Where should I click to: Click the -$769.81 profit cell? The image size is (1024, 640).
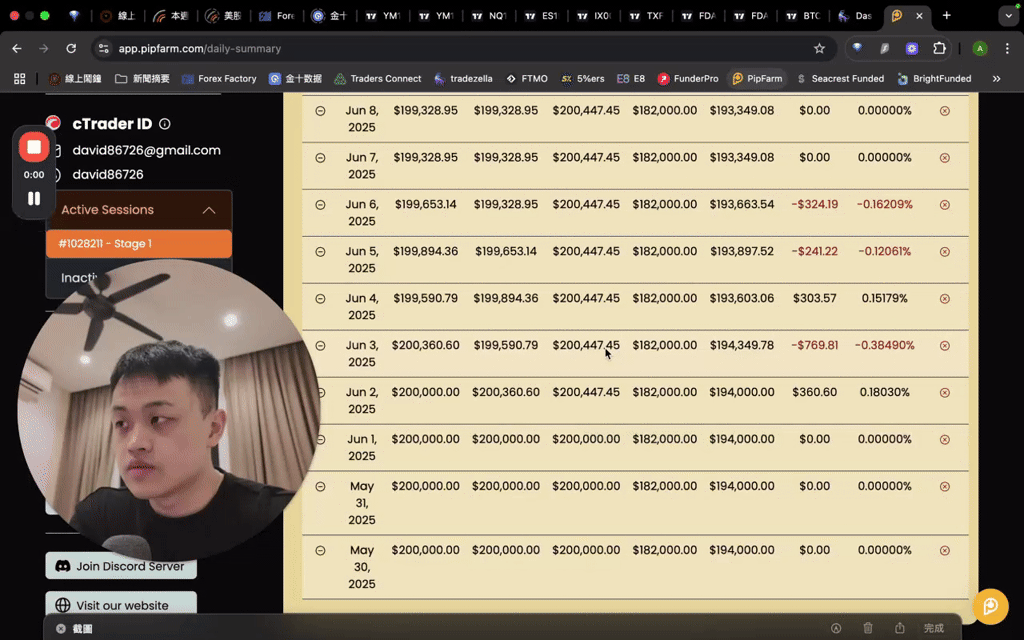[x=814, y=345]
